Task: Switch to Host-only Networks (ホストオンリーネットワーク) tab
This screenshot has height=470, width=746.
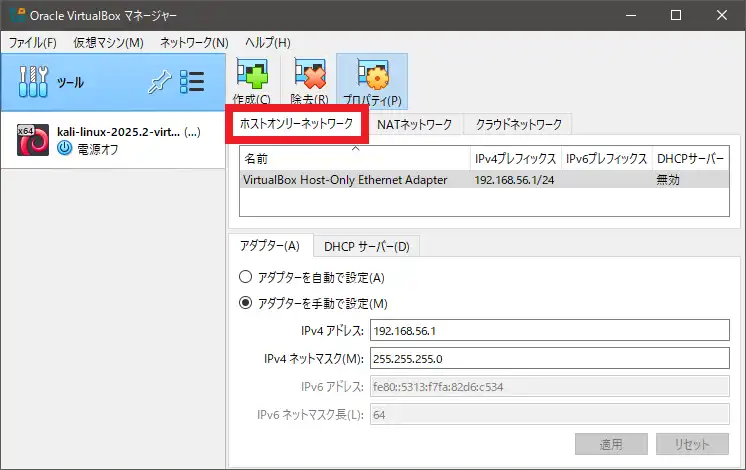Action: click(296, 124)
